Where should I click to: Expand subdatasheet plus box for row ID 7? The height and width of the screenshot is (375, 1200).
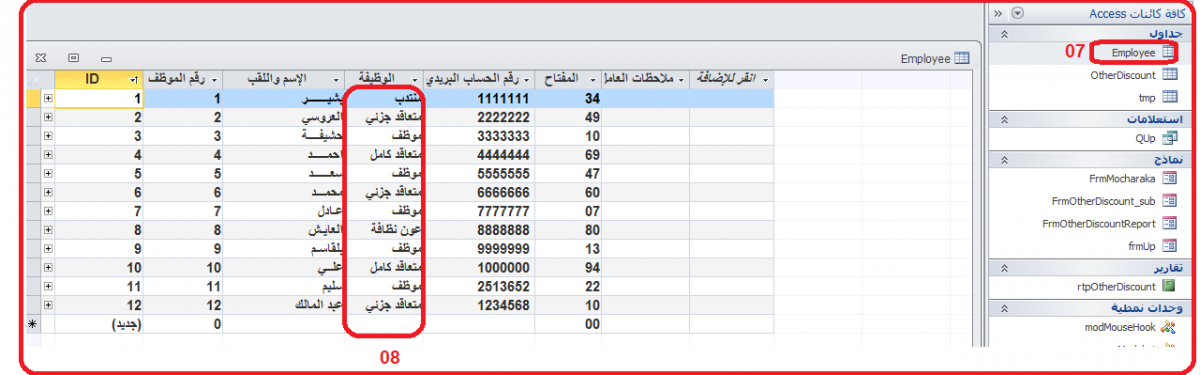coord(47,212)
